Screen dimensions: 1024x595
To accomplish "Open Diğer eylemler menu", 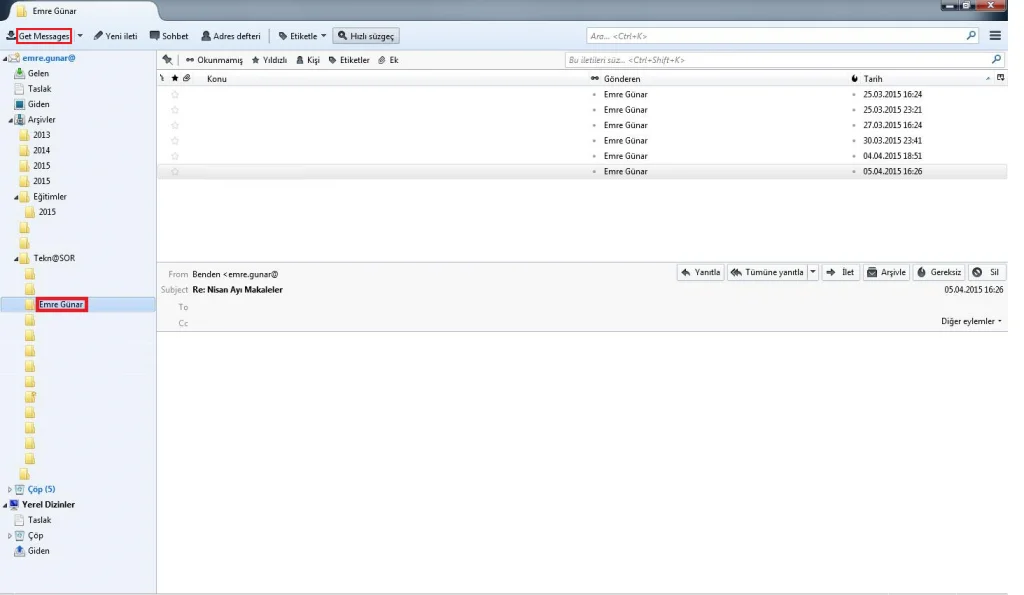I will [972, 321].
